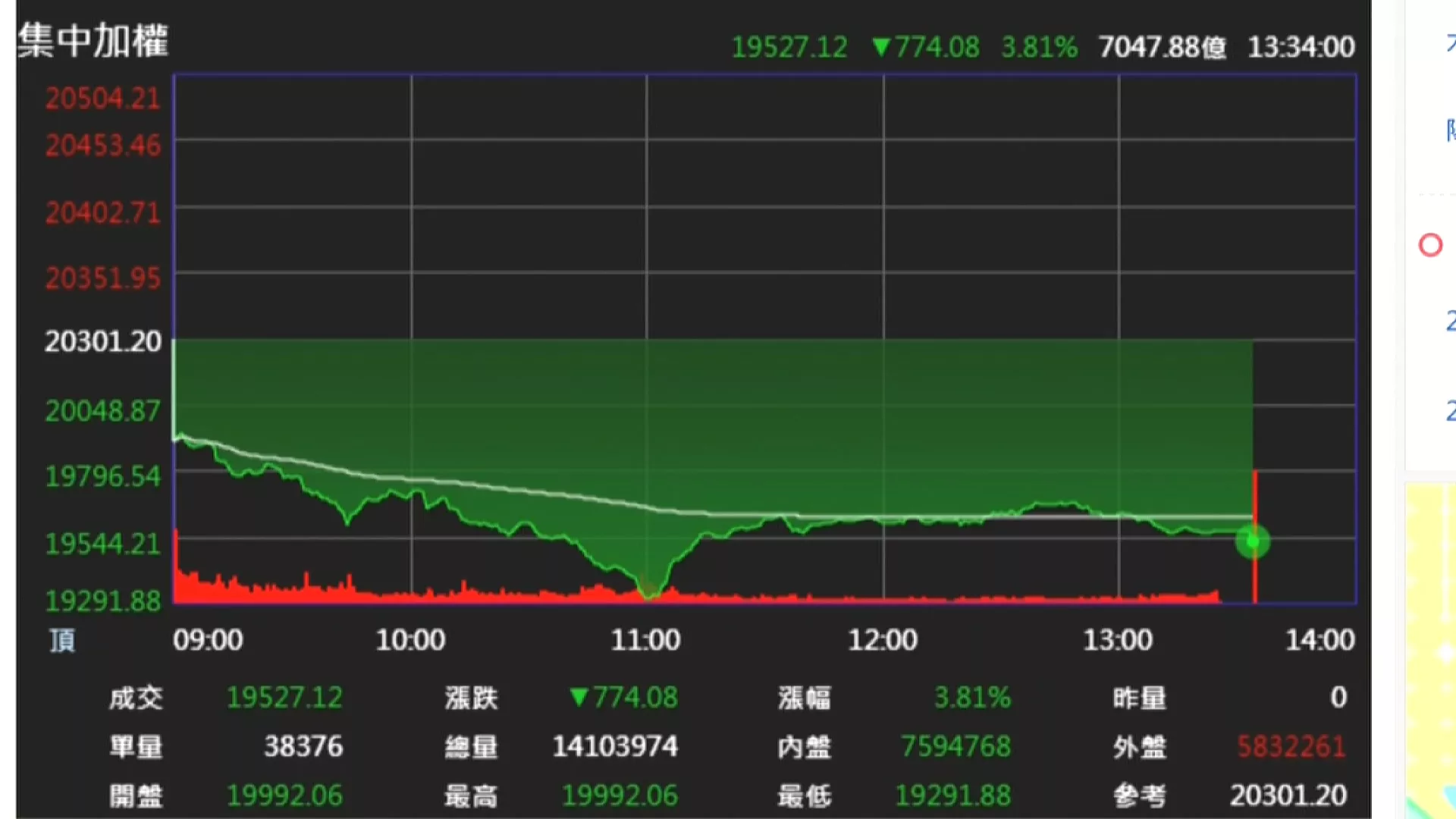Click the 13:34:00 timestamp in header
Image resolution: width=1456 pixels, height=819 pixels.
click(1301, 47)
